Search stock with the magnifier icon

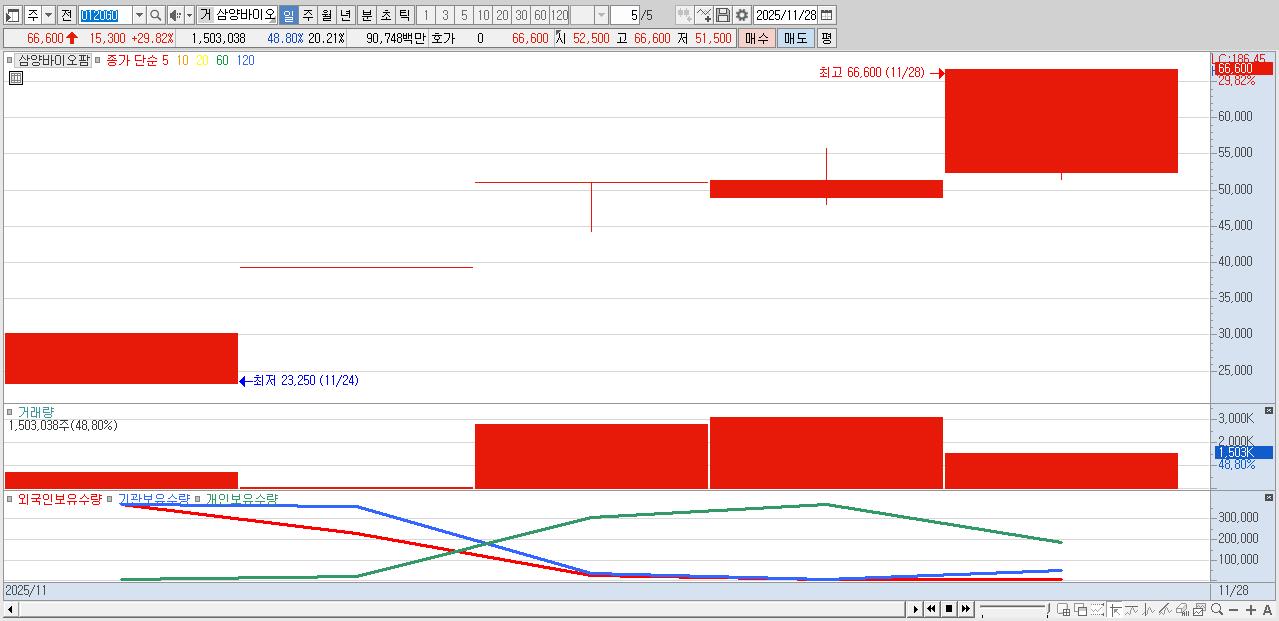(x=155, y=15)
